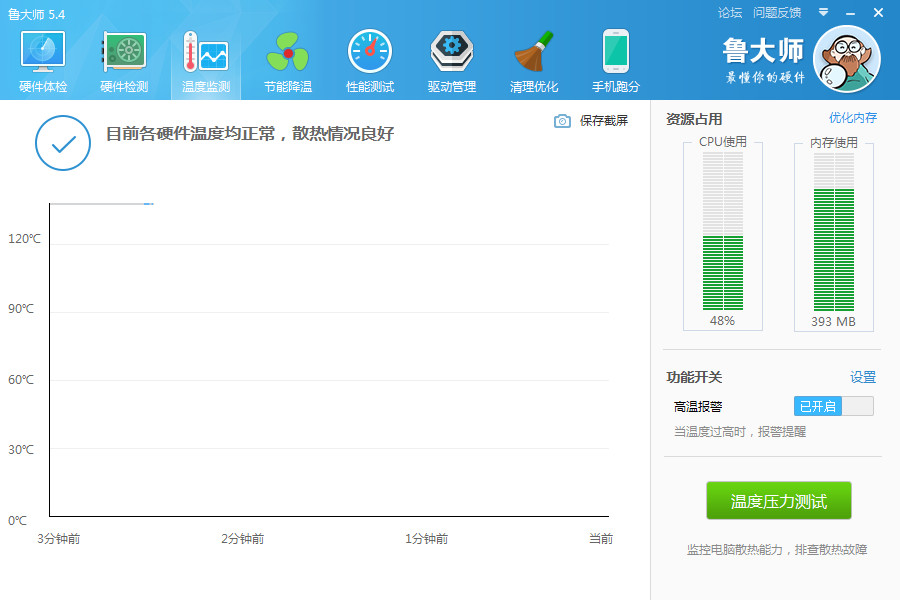
Task: Click the 保存截屏 camera icon
Action: [563, 118]
